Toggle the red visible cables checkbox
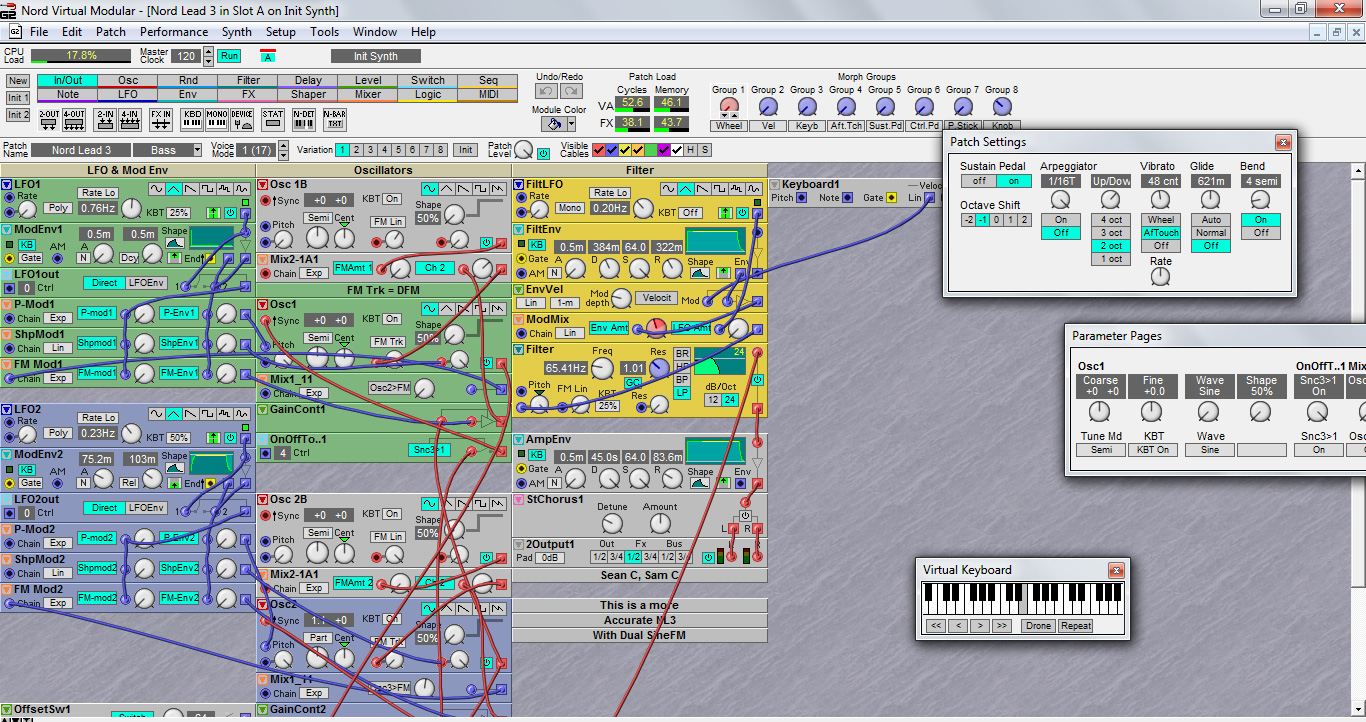The height and width of the screenshot is (722, 1366). (x=599, y=150)
